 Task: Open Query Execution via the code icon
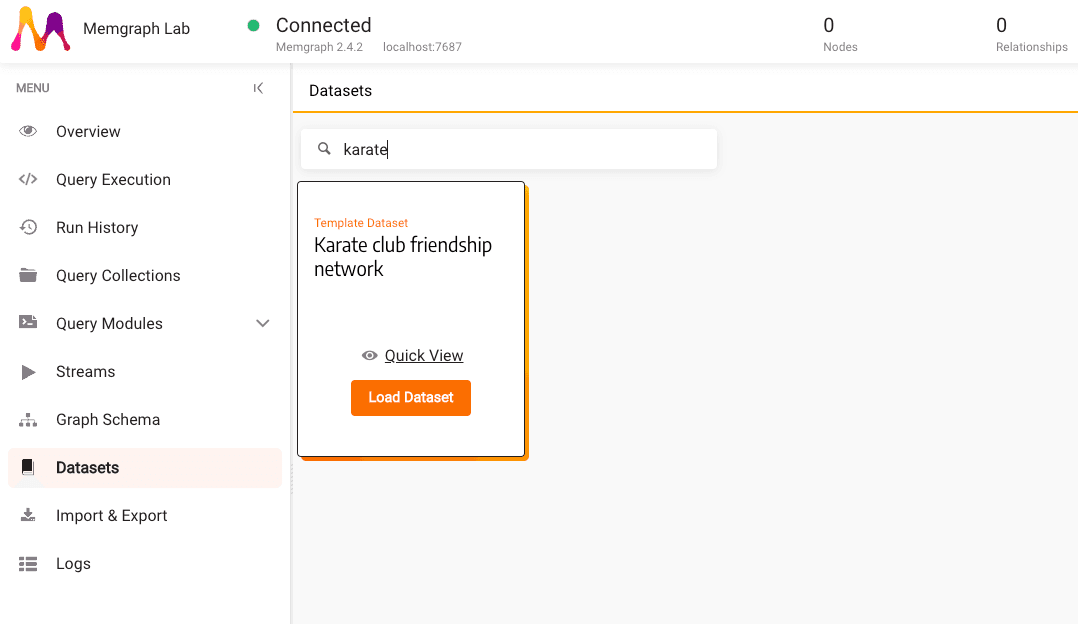click(28, 179)
